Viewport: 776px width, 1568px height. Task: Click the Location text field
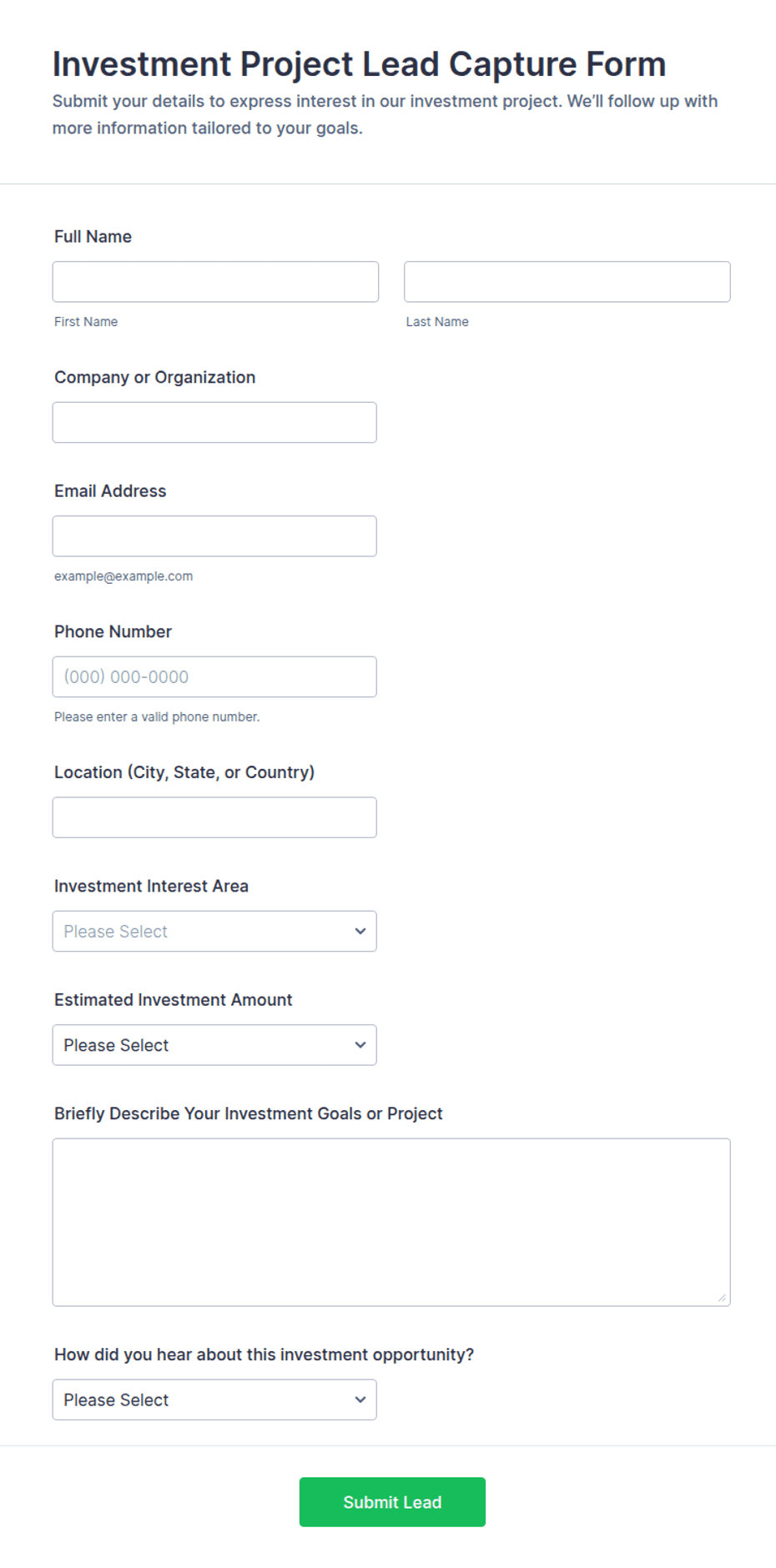pyautogui.click(x=214, y=817)
